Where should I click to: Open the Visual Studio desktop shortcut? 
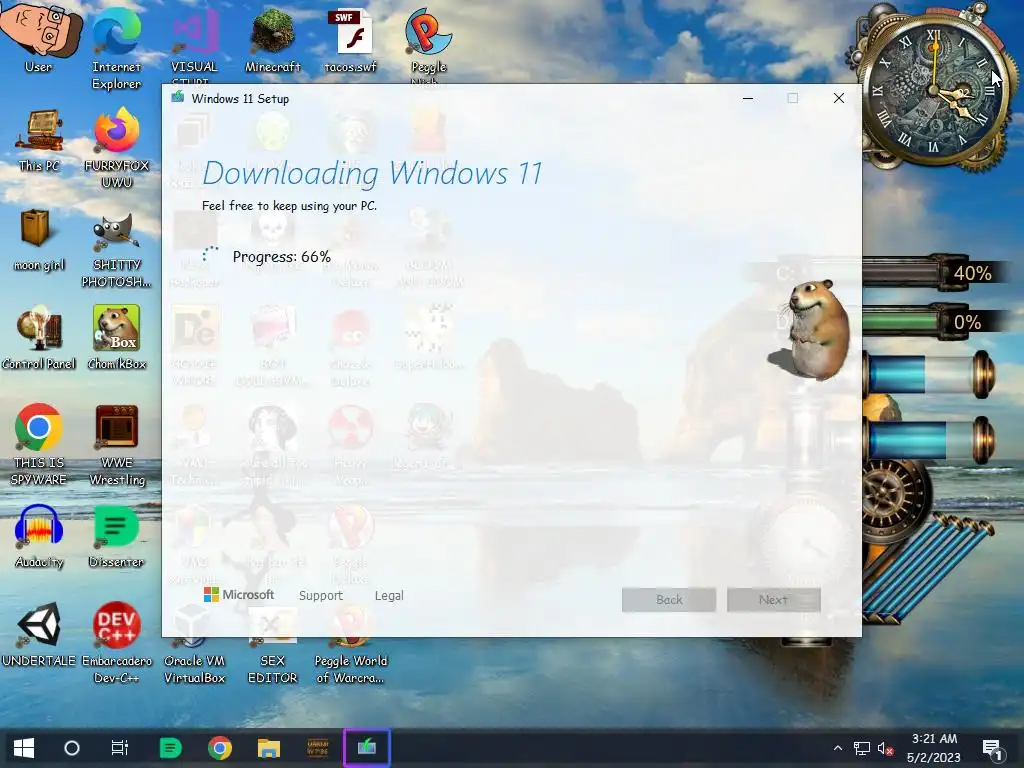(194, 44)
